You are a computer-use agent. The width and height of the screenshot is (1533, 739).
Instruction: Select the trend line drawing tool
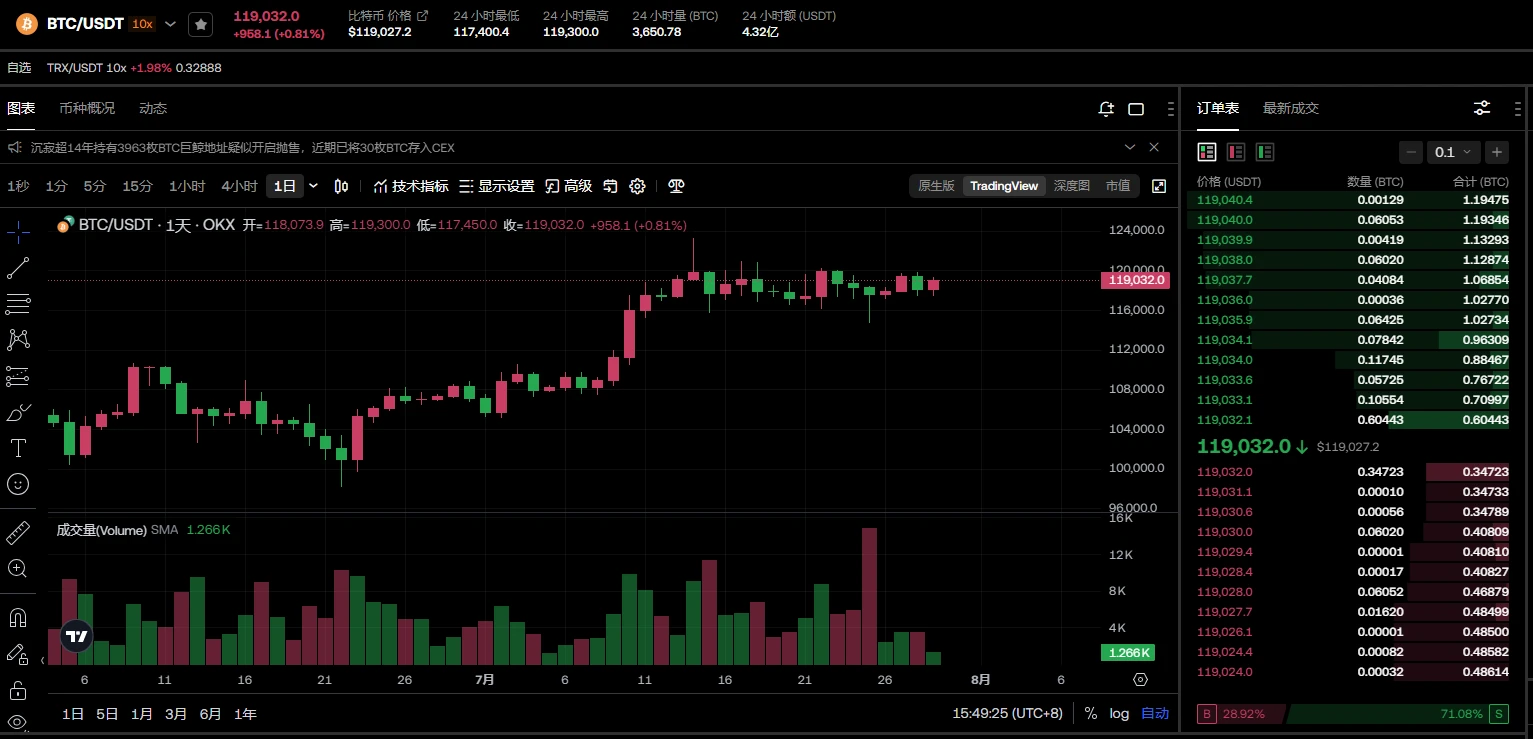point(18,267)
